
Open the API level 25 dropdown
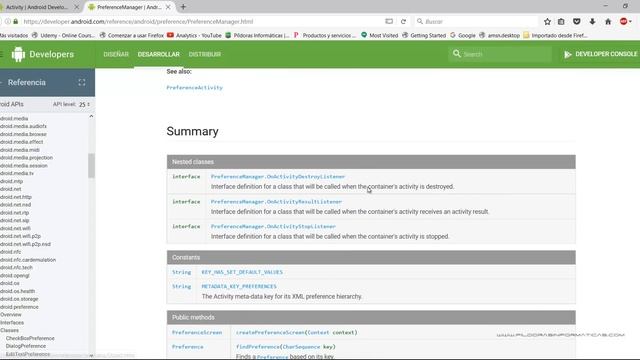84,104
